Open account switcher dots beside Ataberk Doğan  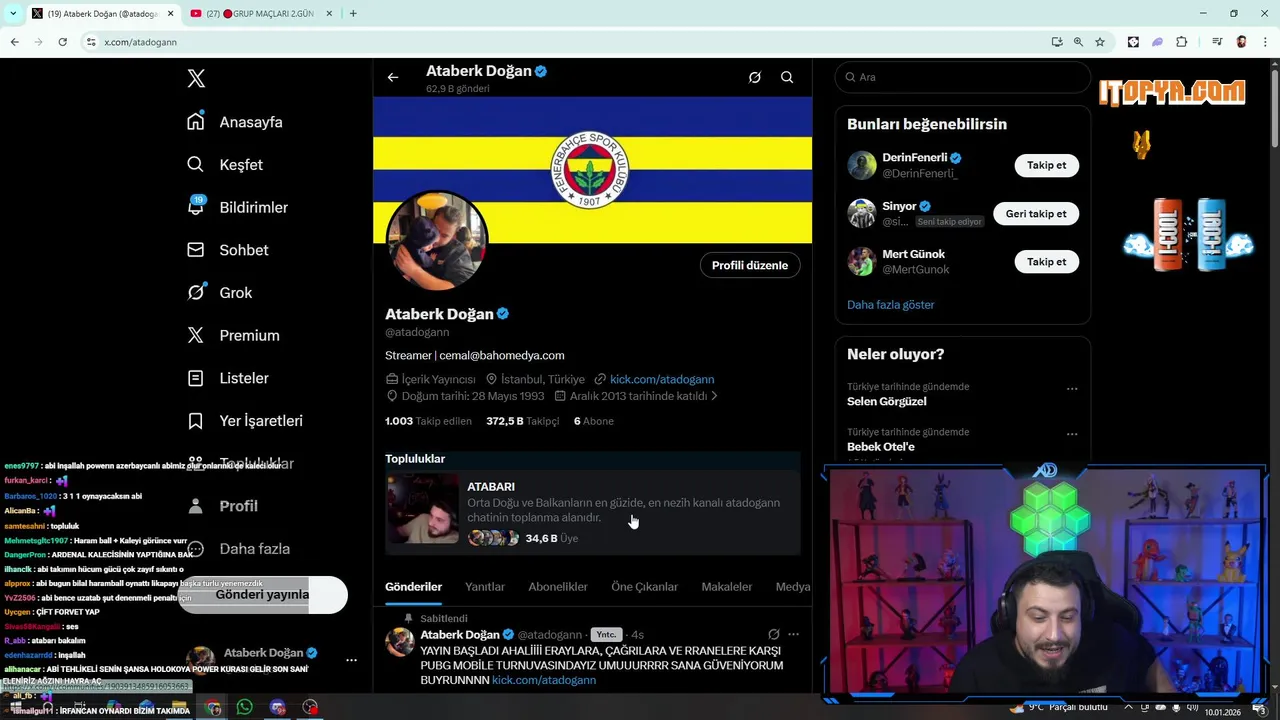coord(351,660)
